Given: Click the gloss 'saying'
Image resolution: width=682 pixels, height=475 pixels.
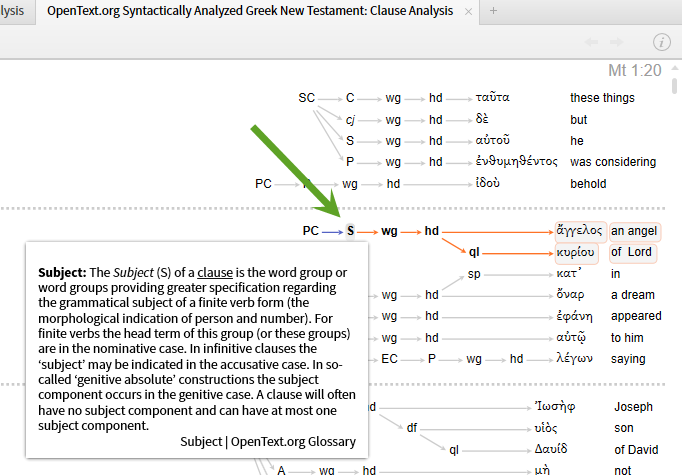Looking at the screenshot, I should click(628, 359).
